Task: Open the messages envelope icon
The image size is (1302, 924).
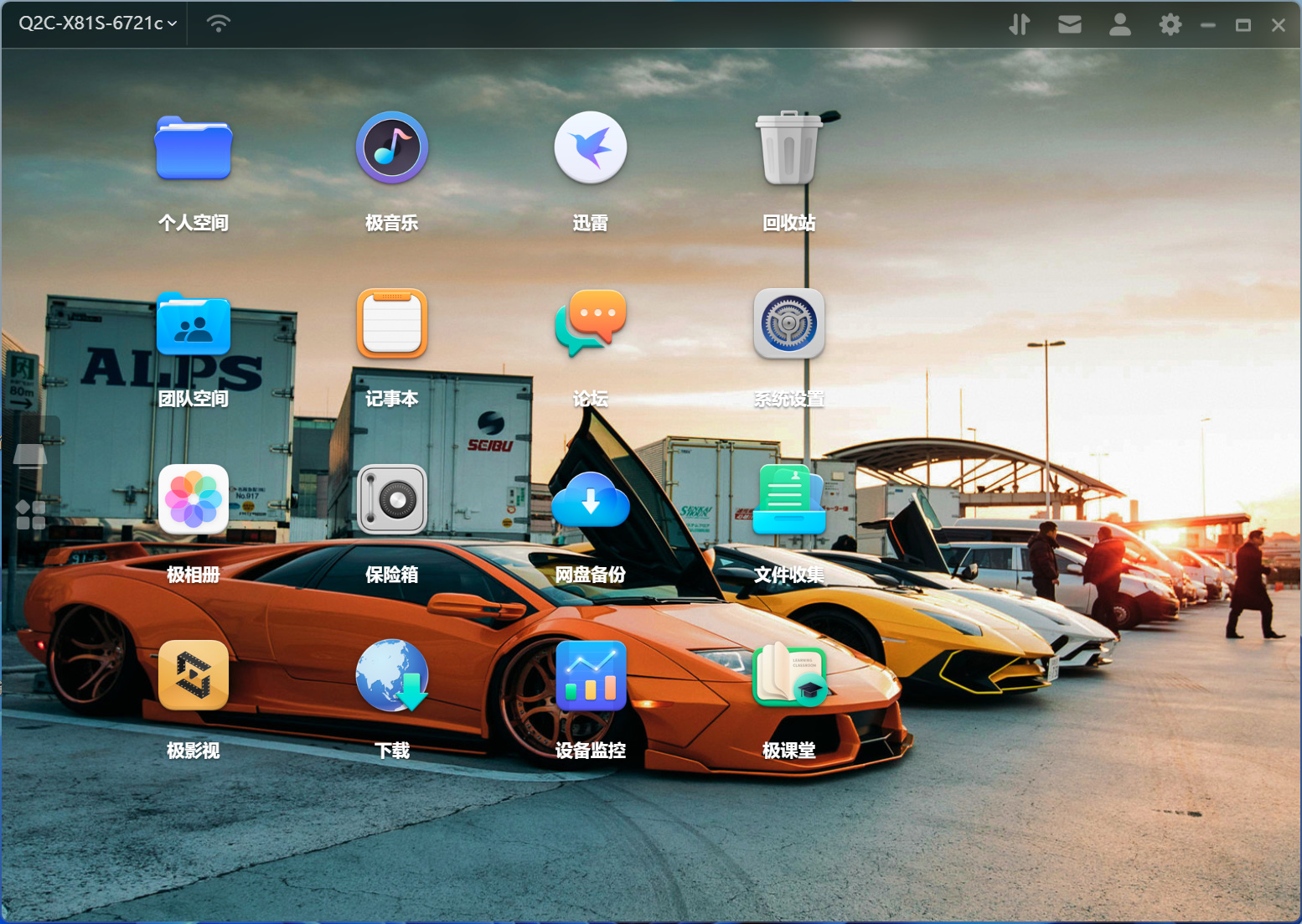Action: (x=1069, y=24)
